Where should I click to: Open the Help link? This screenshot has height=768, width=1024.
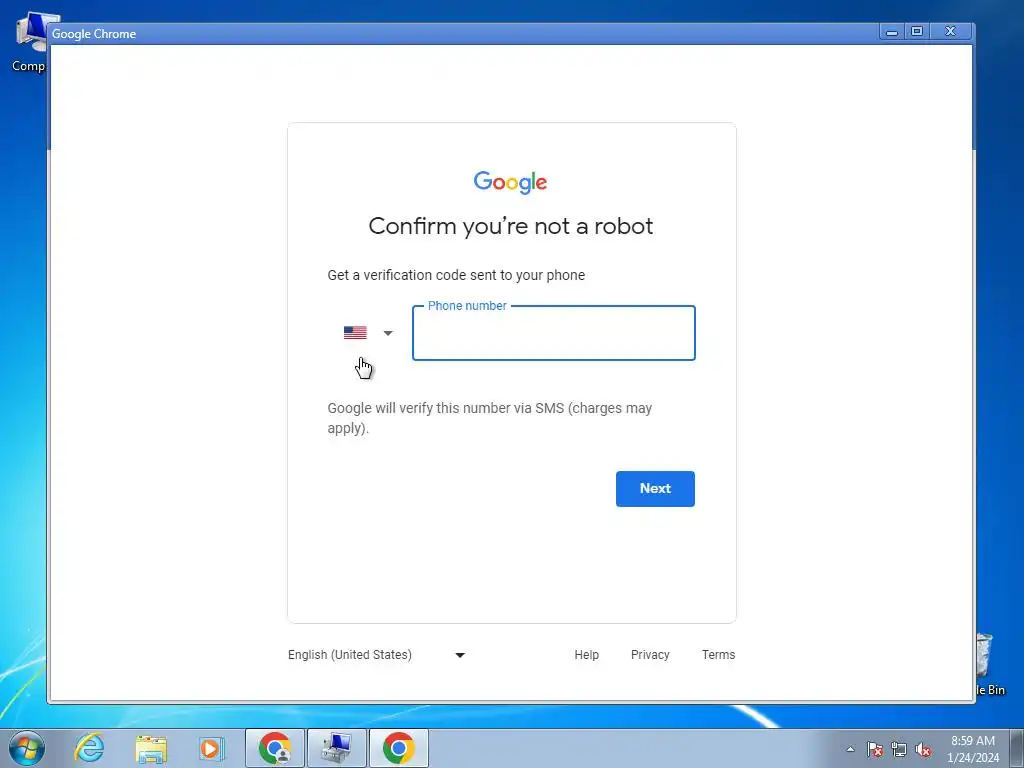pyautogui.click(x=586, y=655)
